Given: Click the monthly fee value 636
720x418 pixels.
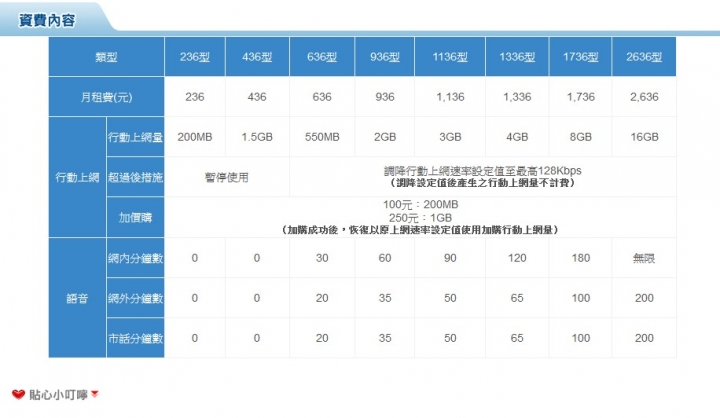Looking at the screenshot, I should click(x=322, y=97).
